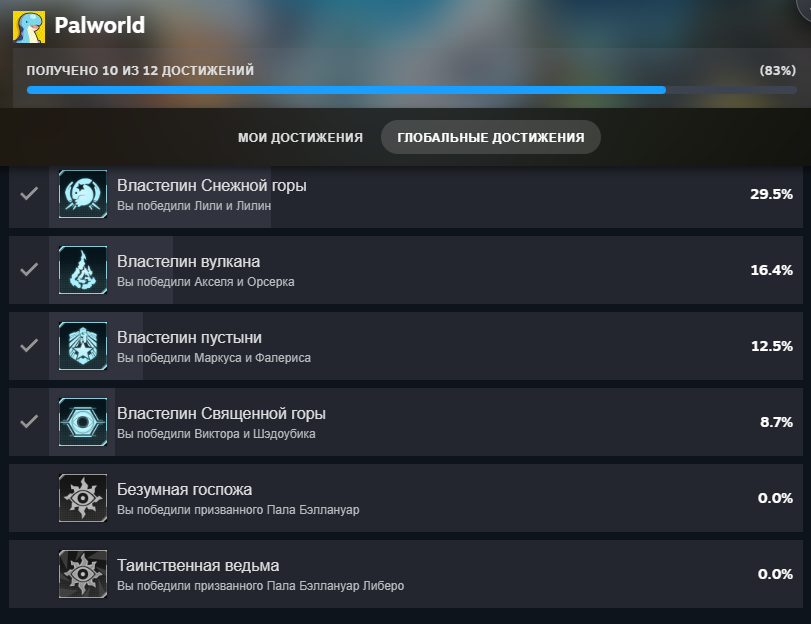Click the Властелин пустыни badge icon
The height and width of the screenshot is (624, 811).
83,346
